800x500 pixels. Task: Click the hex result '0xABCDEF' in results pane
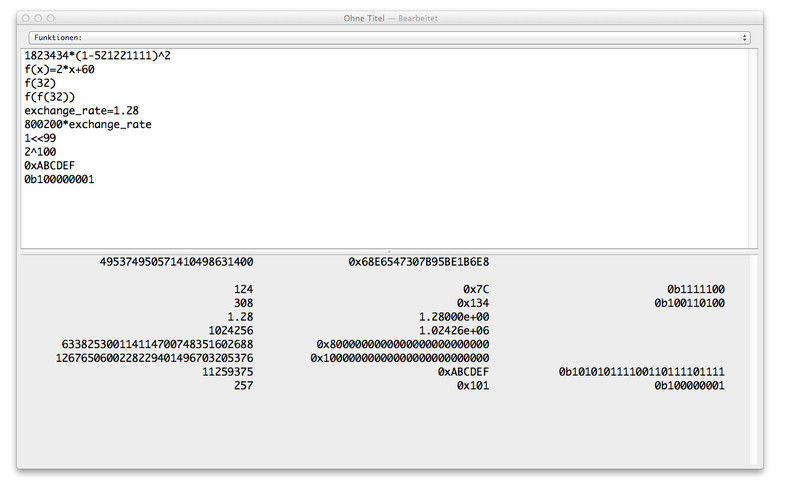click(463, 372)
